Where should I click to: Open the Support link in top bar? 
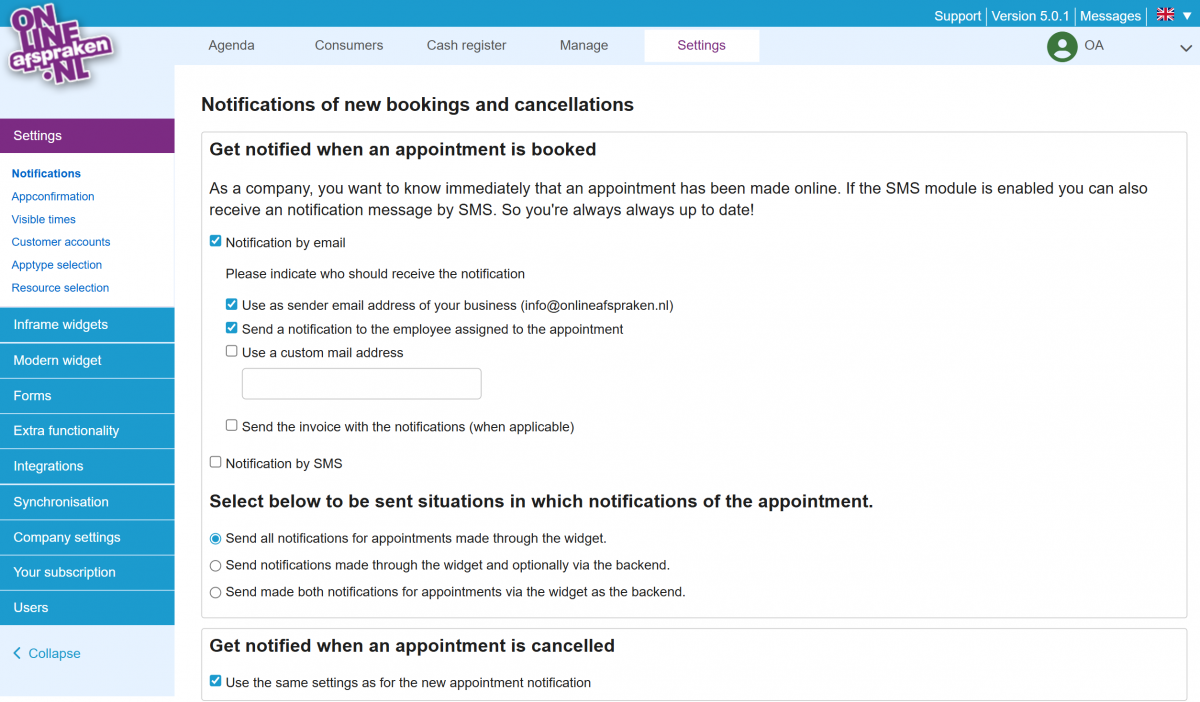tap(957, 16)
